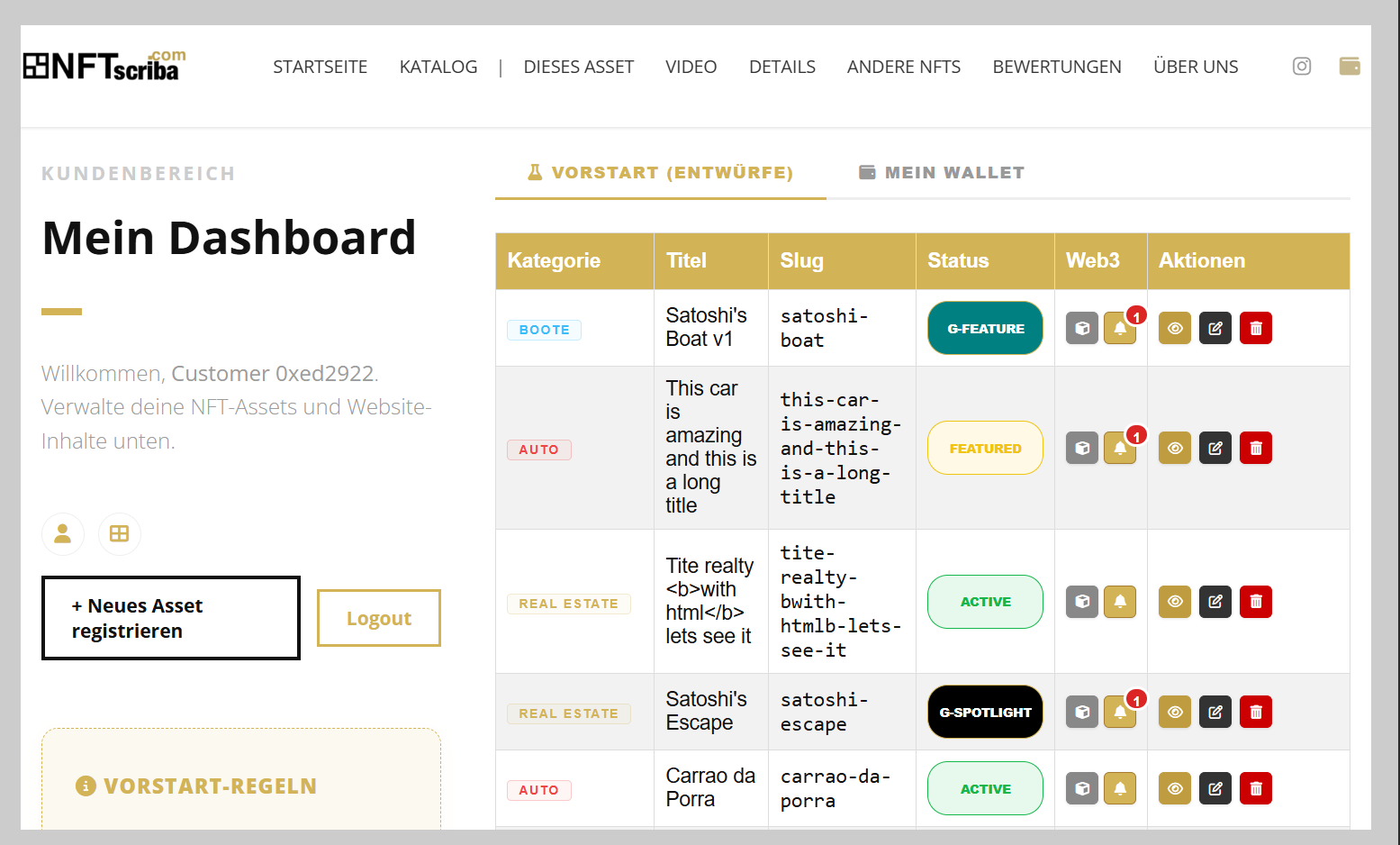View the Satoshi's Boat v1 asset via eye icon
The width and height of the screenshot is (1400, 845).
click(x=1175, y=328)
